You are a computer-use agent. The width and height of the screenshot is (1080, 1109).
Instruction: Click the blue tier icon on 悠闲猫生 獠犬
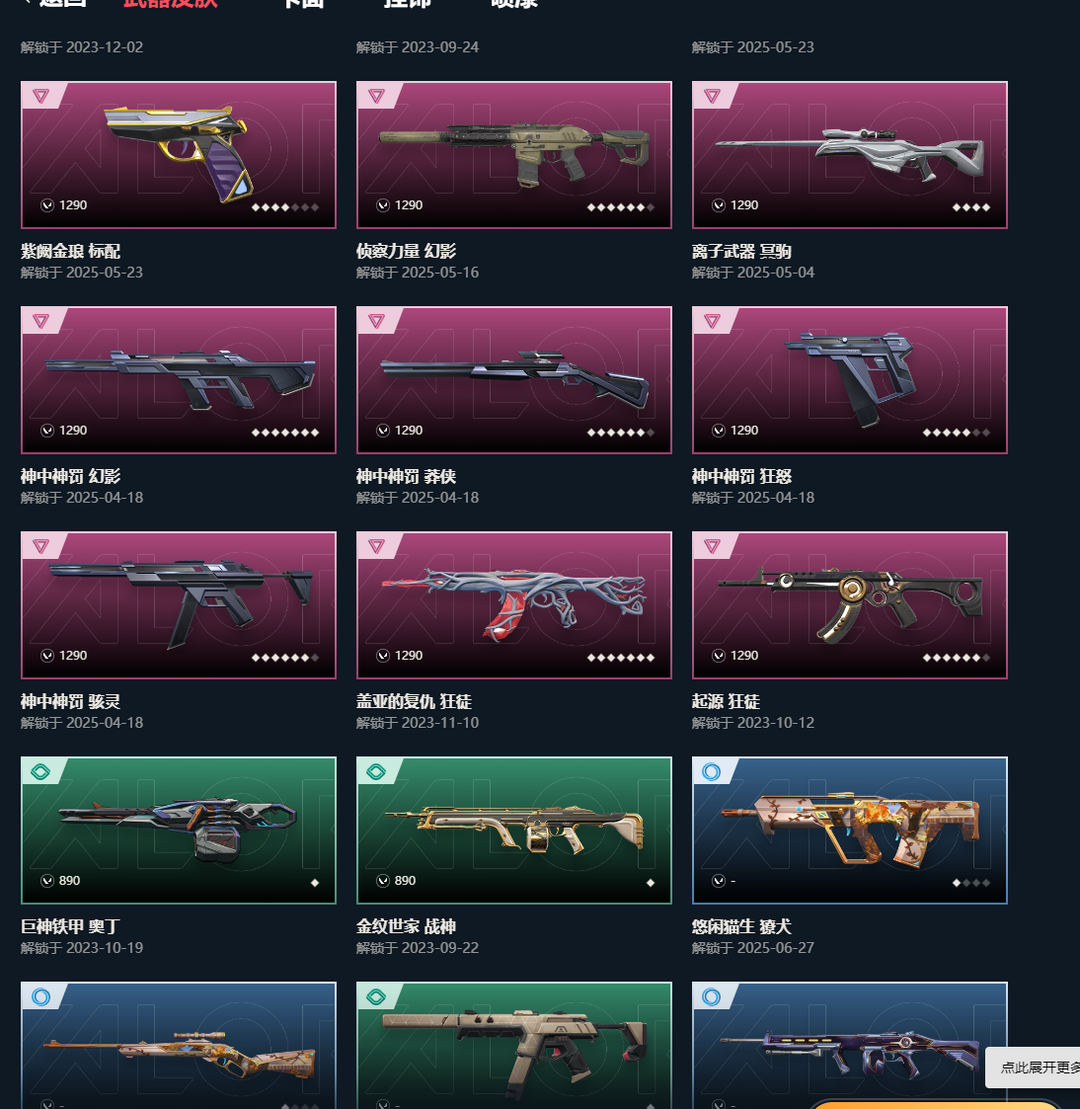[x=712, y=772]
